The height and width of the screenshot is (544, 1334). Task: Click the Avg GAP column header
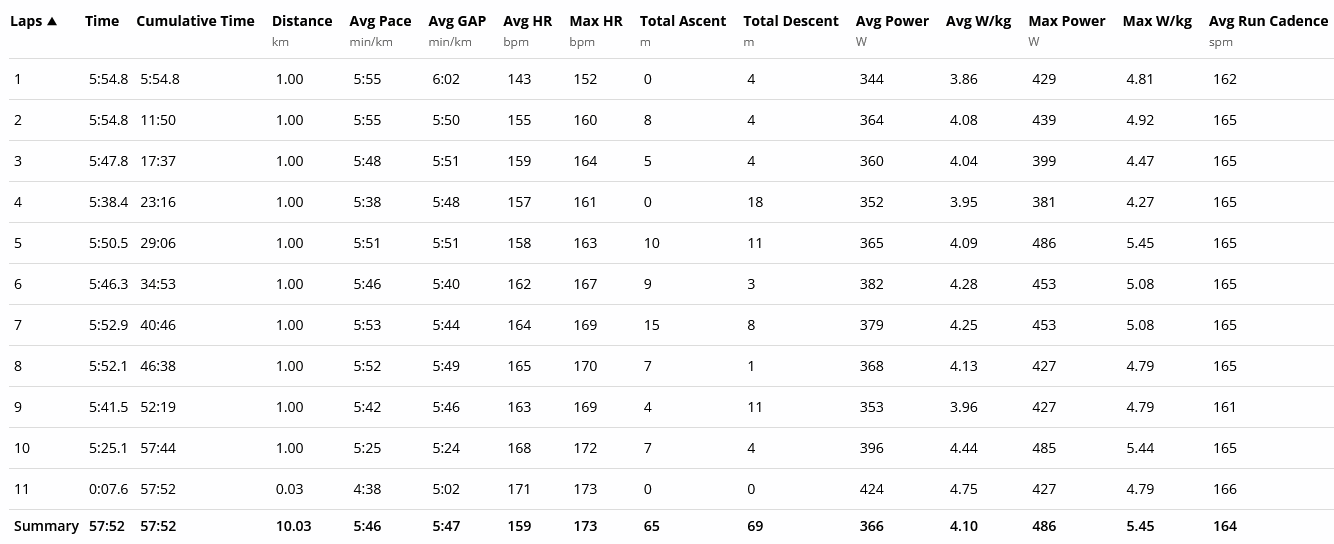457,21
